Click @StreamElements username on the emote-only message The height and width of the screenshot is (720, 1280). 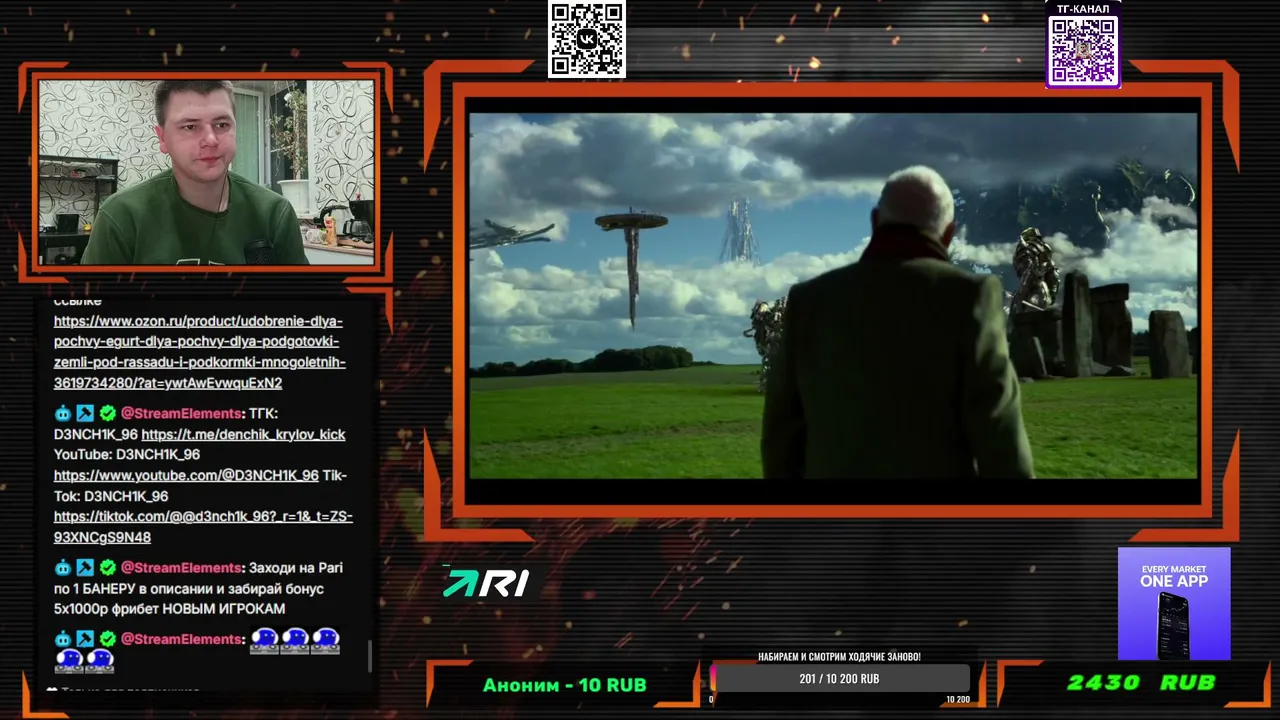[x=180, y=639]
